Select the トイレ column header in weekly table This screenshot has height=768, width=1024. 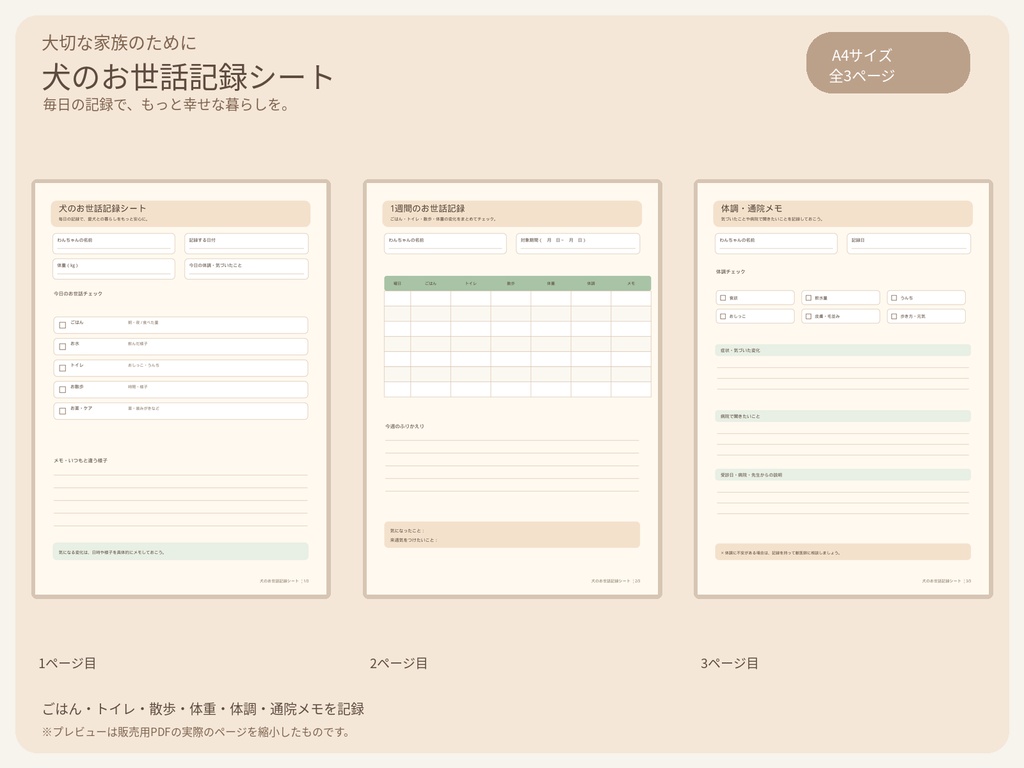471,283
